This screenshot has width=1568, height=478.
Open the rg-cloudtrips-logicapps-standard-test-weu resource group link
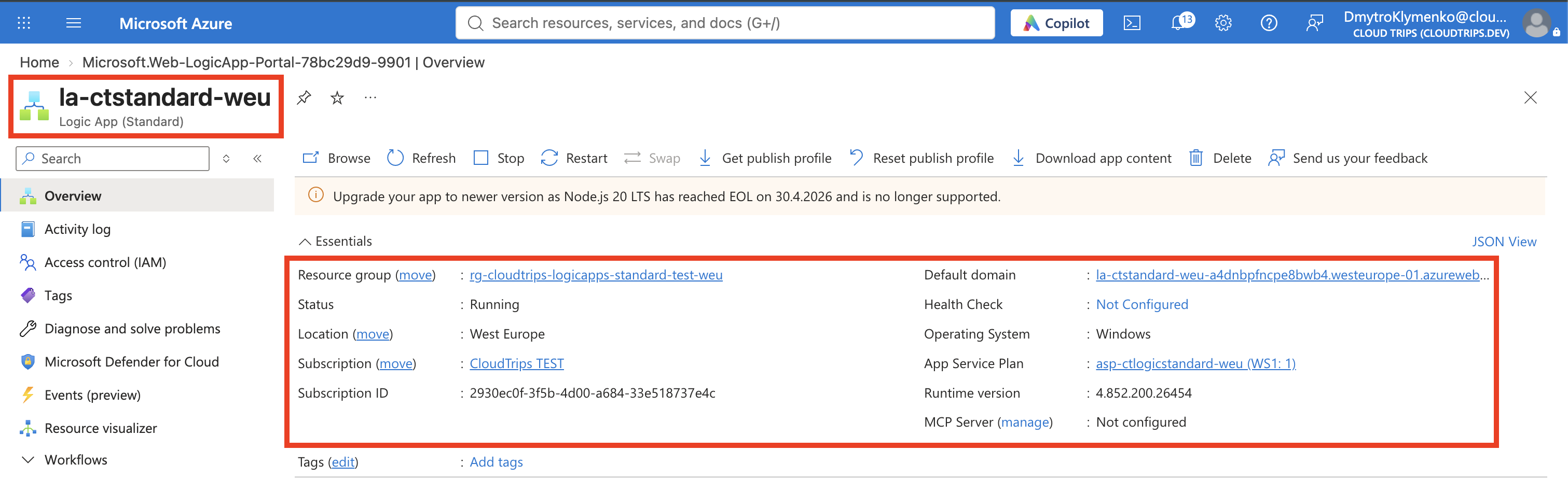pyautogui.click(x=596, y=275)
